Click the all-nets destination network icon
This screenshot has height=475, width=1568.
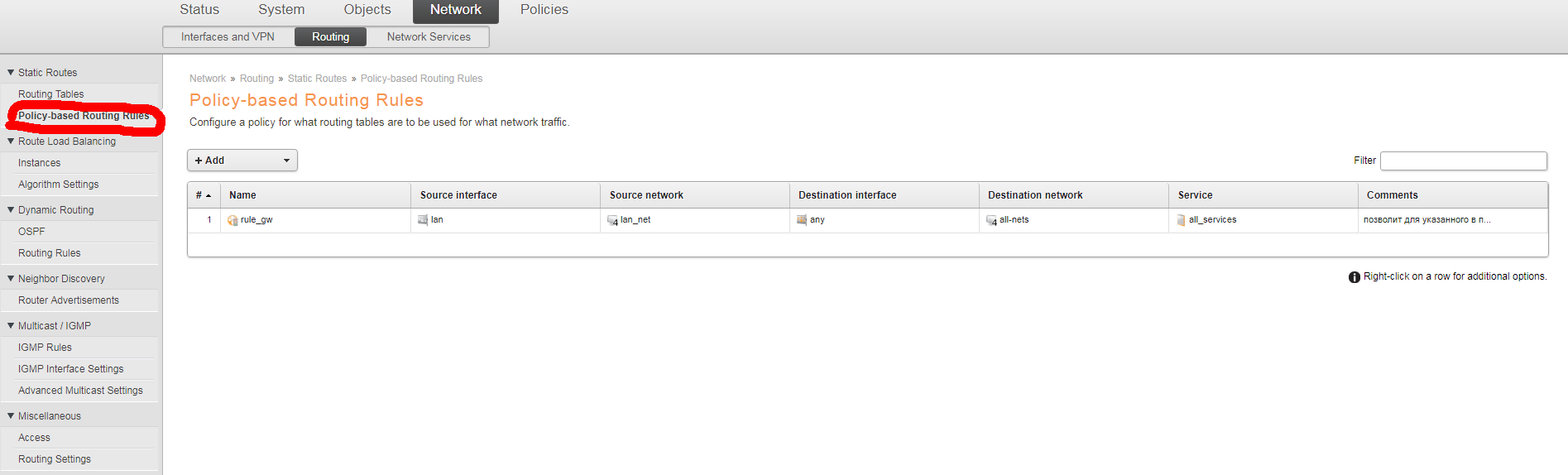(991, 220)
